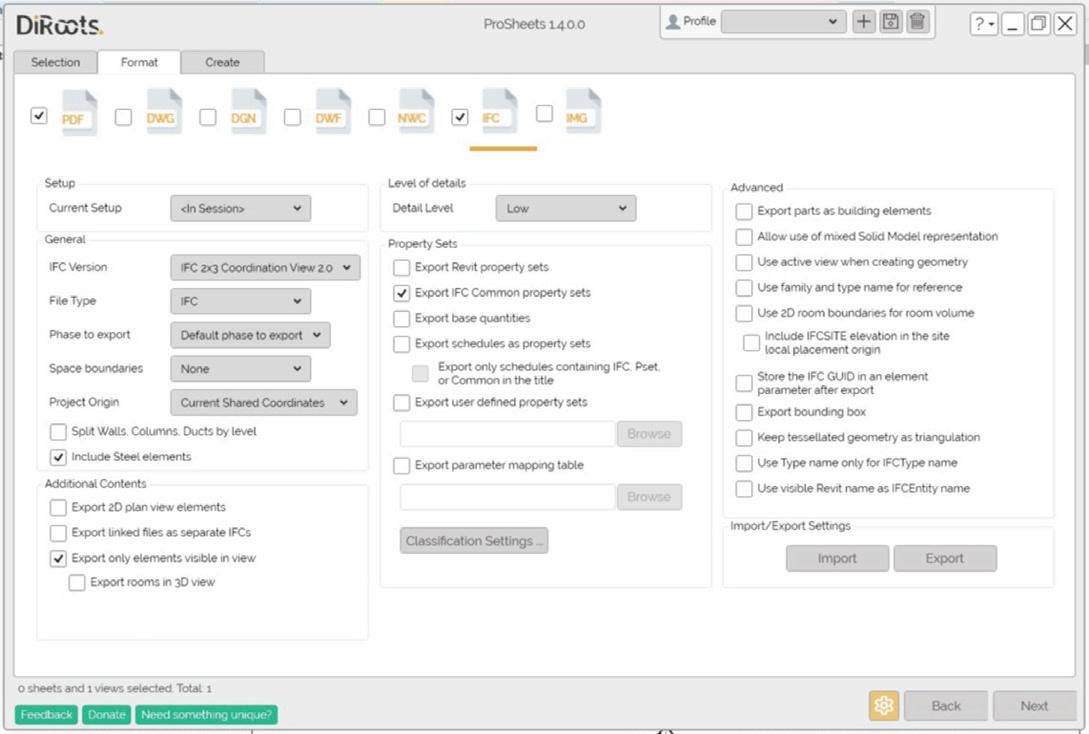Enable the DWF export checkbox
This screenshot has height=734, width=1089.
292,117
